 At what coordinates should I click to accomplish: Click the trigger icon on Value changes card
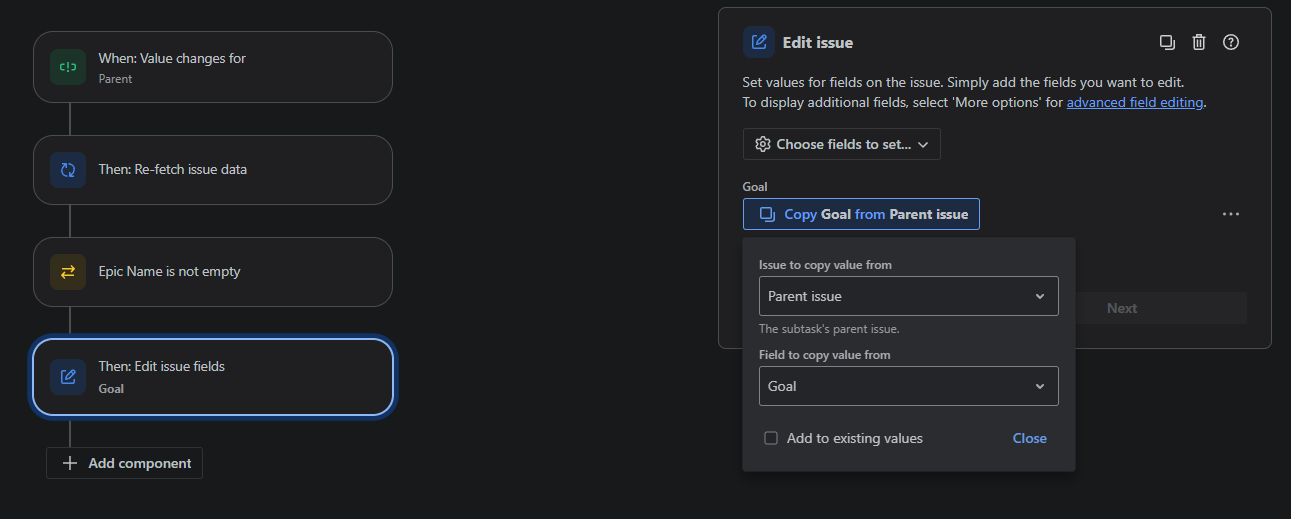tap(68, 67)
